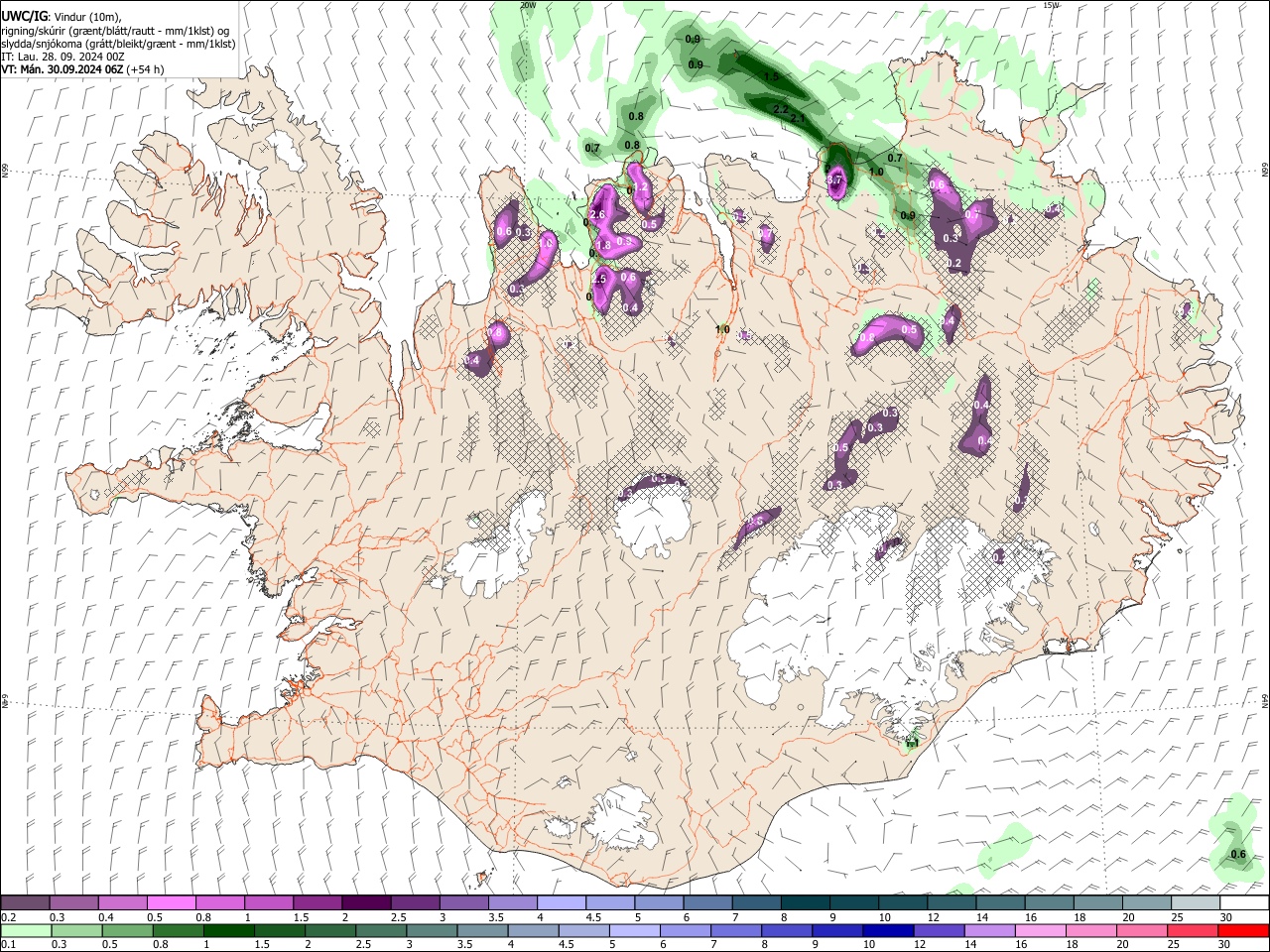Click the '20W' longitude label at top
1270x952 pixels.
tap(528, 5)
